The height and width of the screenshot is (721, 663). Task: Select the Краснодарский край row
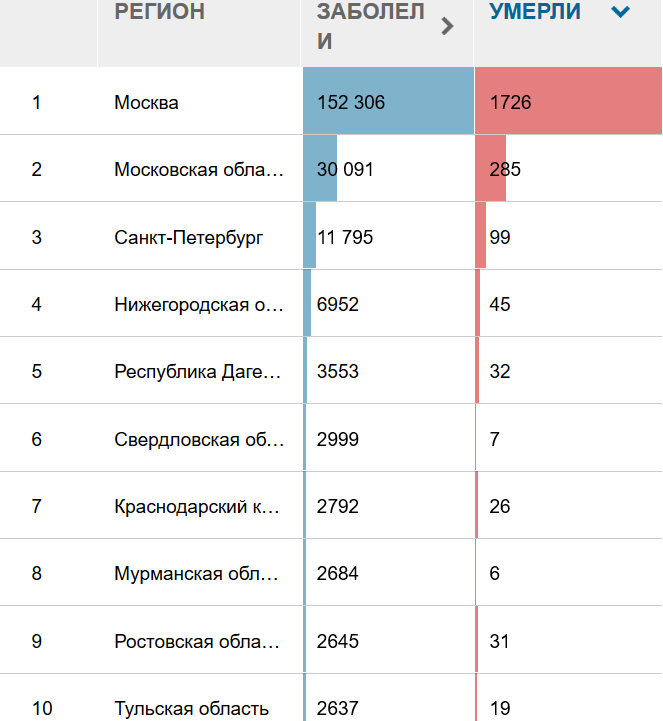point(331,506)
